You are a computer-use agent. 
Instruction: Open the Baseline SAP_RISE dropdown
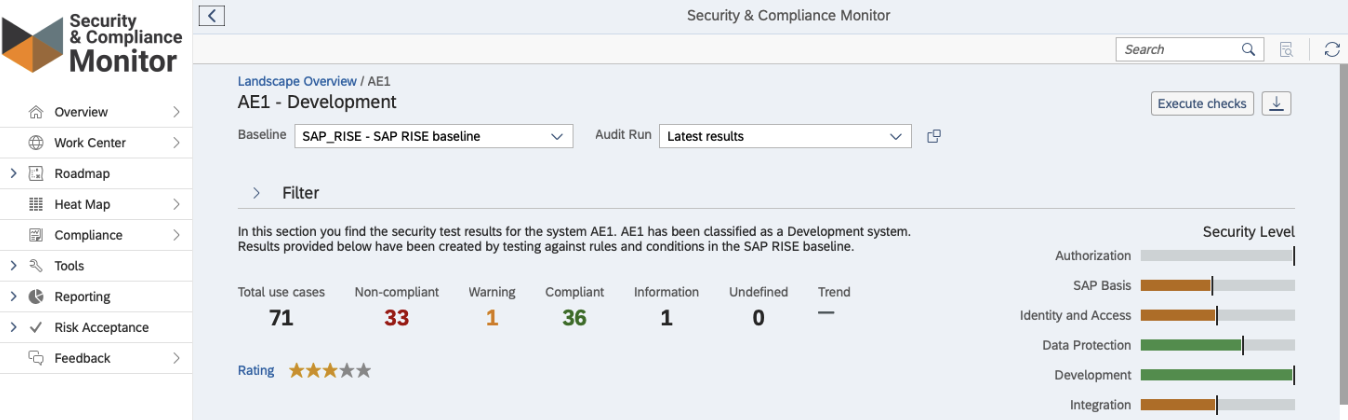(x=433, y=136)
